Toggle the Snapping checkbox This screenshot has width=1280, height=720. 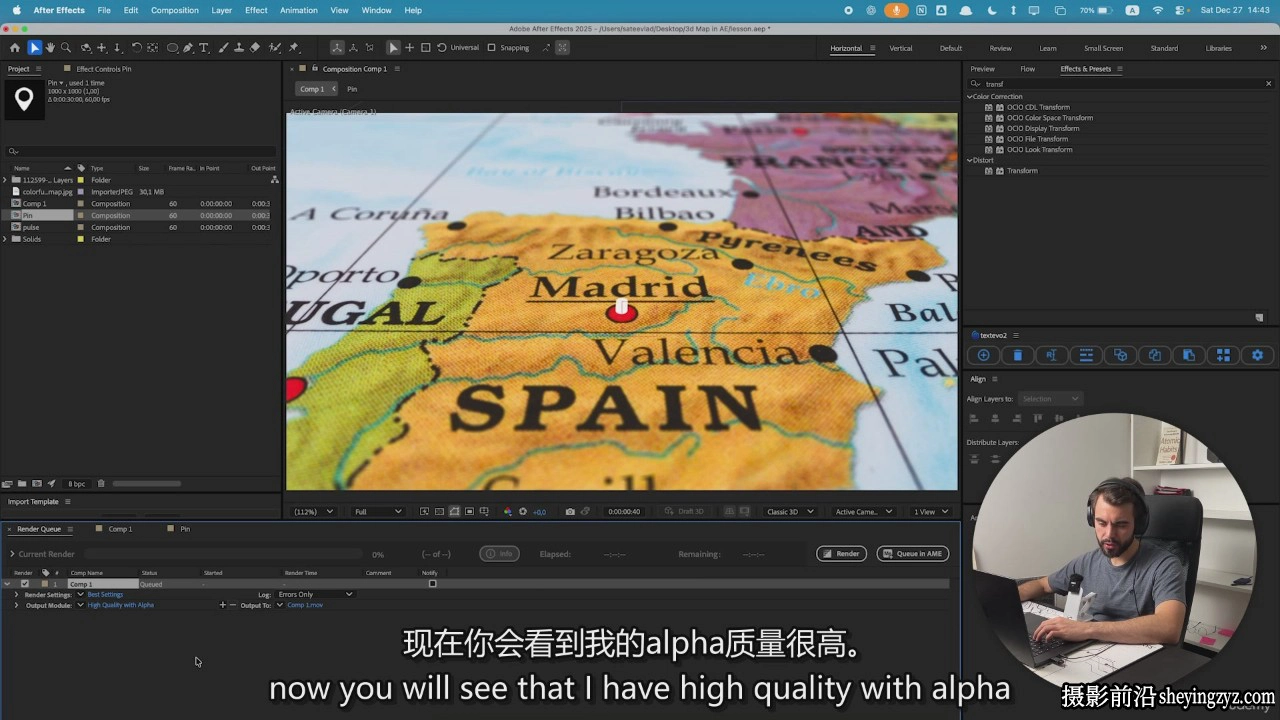(491, 47)
